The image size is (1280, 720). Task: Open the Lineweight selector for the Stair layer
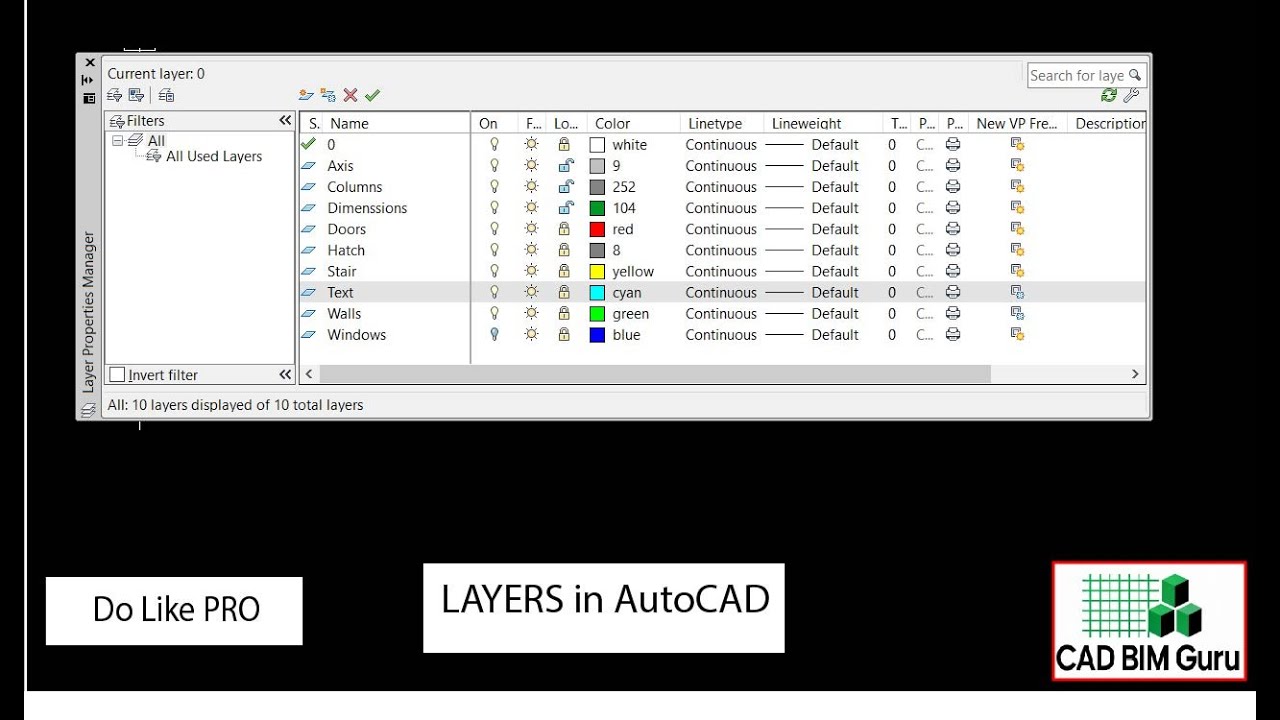[812, 271]
